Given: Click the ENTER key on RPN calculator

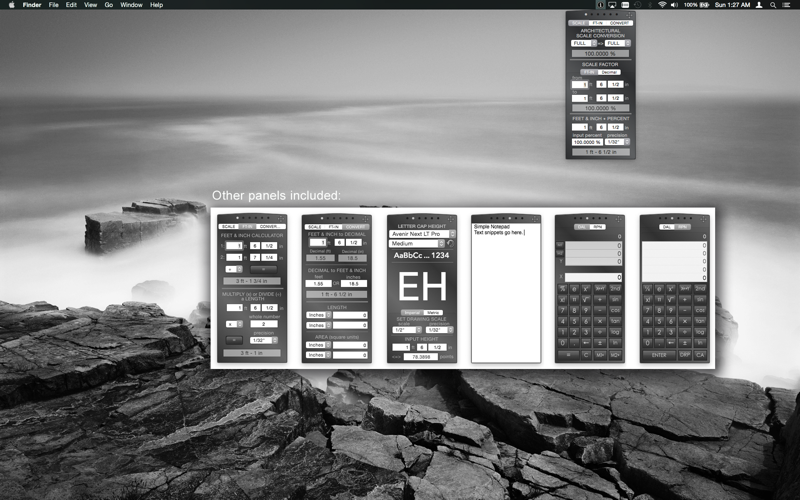Looking at the screenshot, I should pyautogui.click(x=659, y=355).
